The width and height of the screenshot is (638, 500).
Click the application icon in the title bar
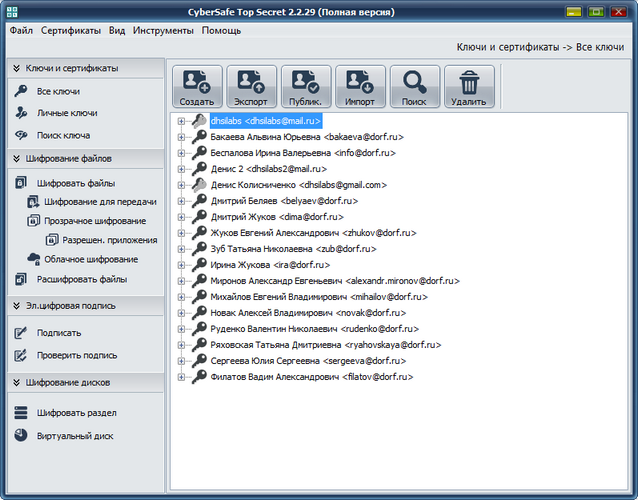12,12
